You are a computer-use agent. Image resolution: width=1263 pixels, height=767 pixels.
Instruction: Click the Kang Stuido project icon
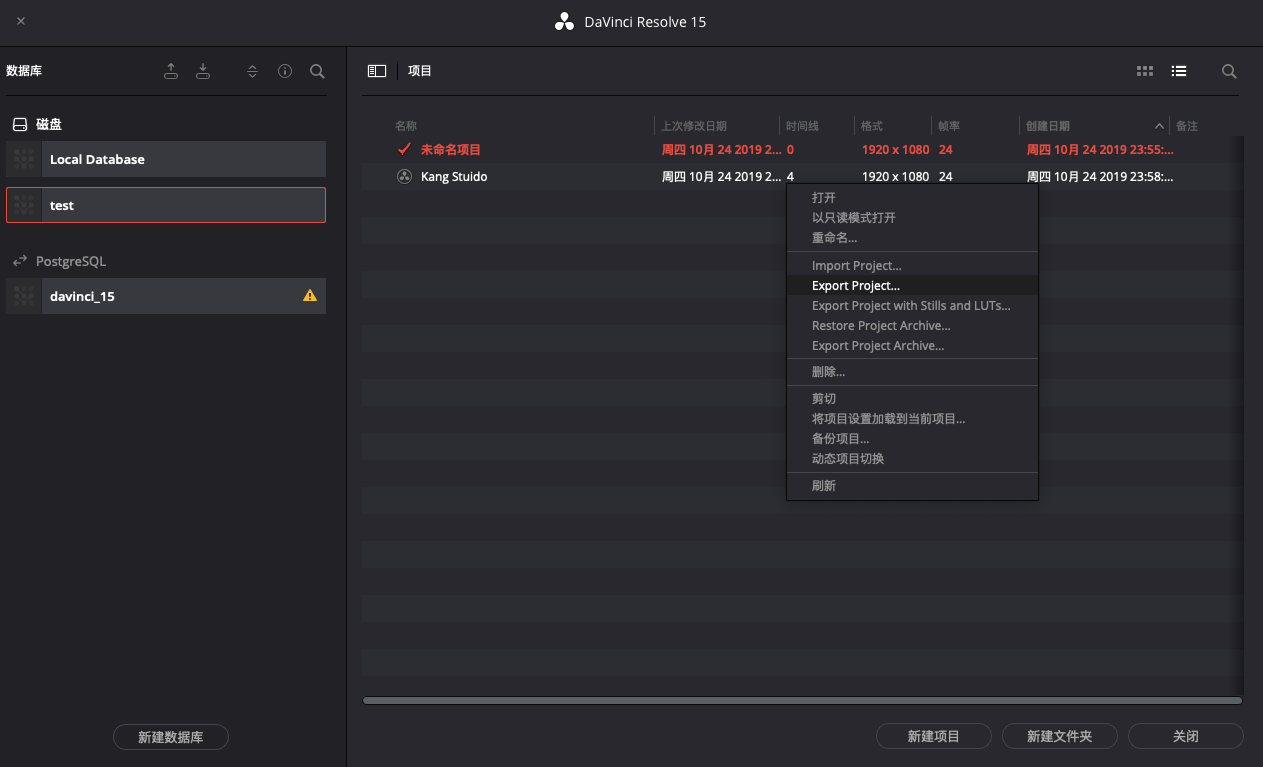coord(404,177)
